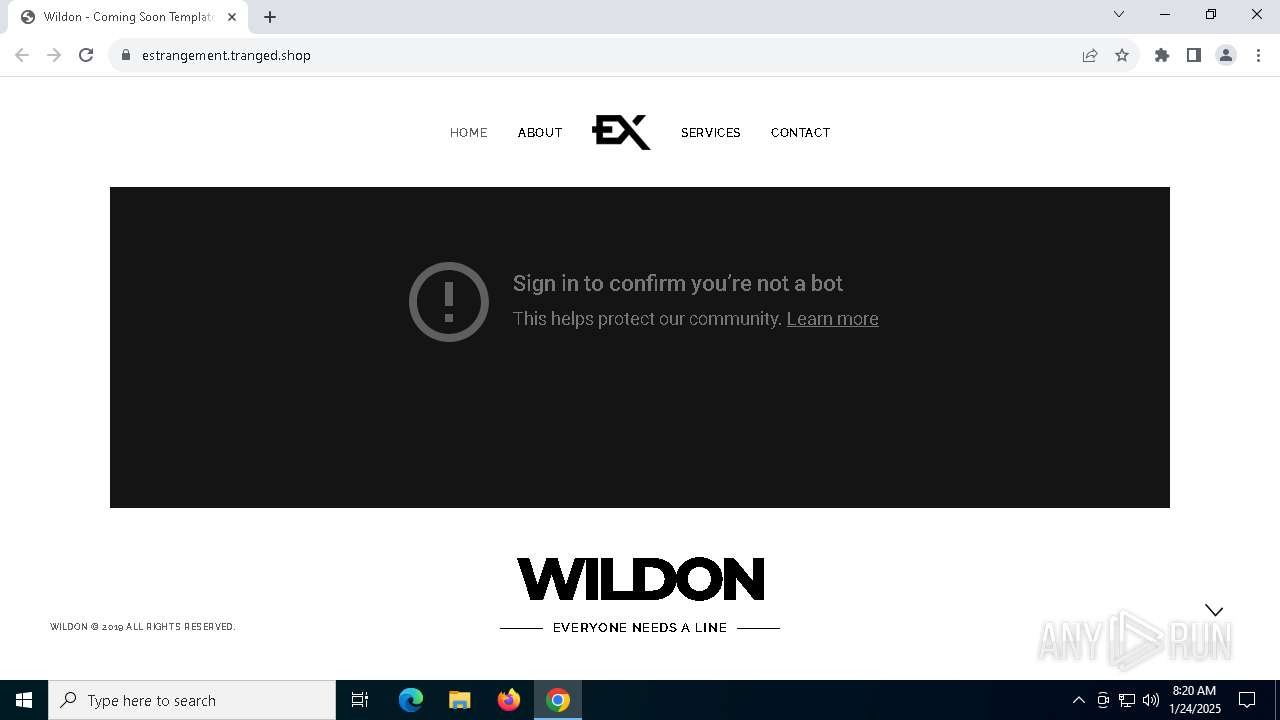1280x720 pixels.
Task: Reload the page with the refresh icon
Action: tap(86, 55)
